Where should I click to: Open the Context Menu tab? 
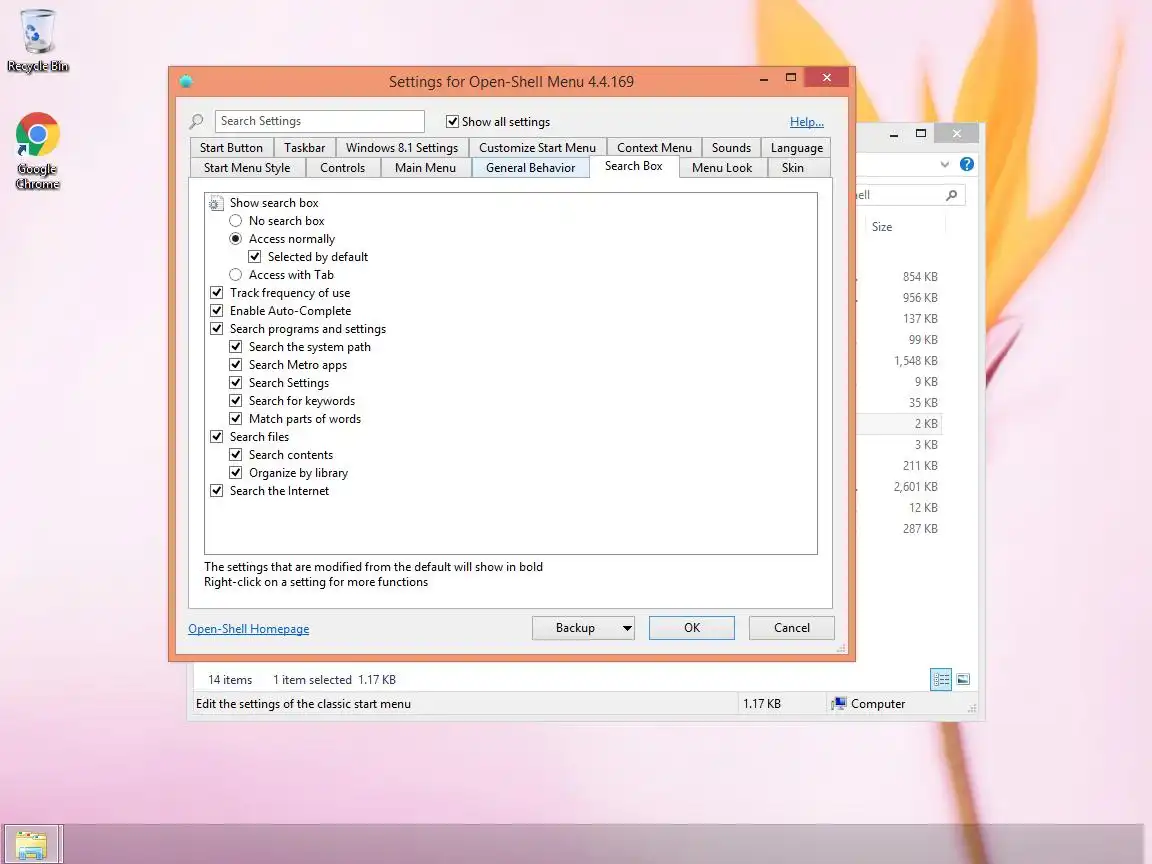(x=654, y=148)
